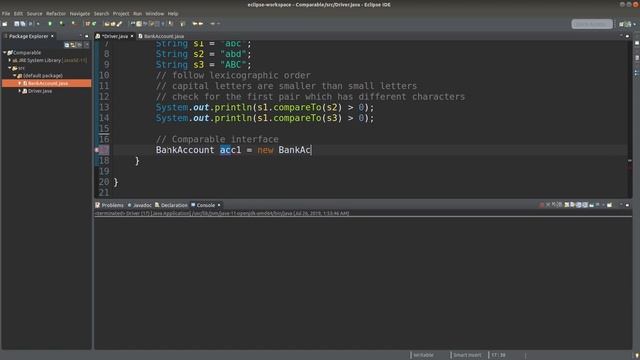Click the New Java Class icon

(x=94, y=24)
